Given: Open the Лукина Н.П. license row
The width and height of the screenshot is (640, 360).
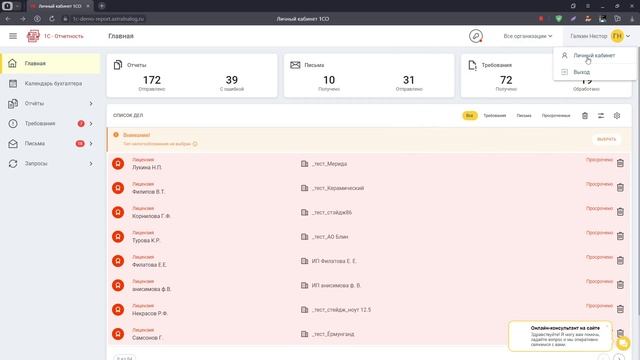Looking at the screenshot, I should click(x=369, y=164).
